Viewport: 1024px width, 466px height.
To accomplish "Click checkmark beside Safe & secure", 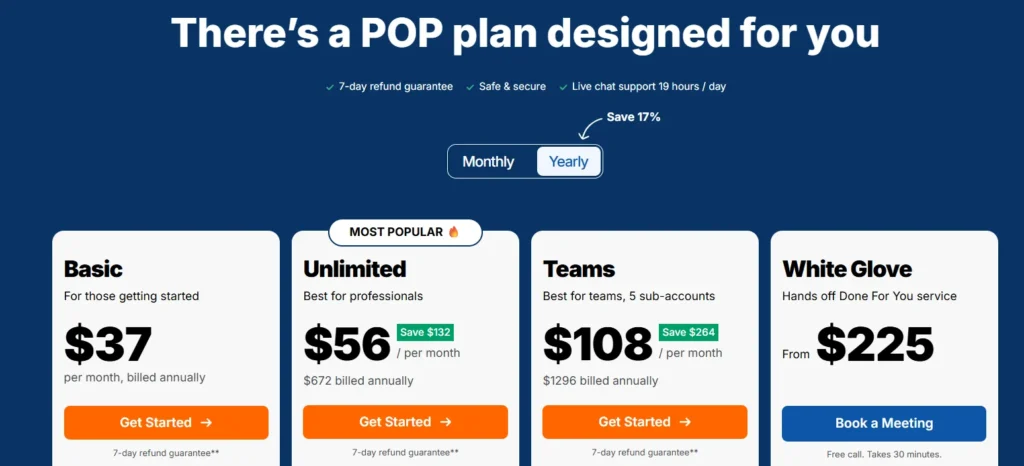I will coord(470,87).
